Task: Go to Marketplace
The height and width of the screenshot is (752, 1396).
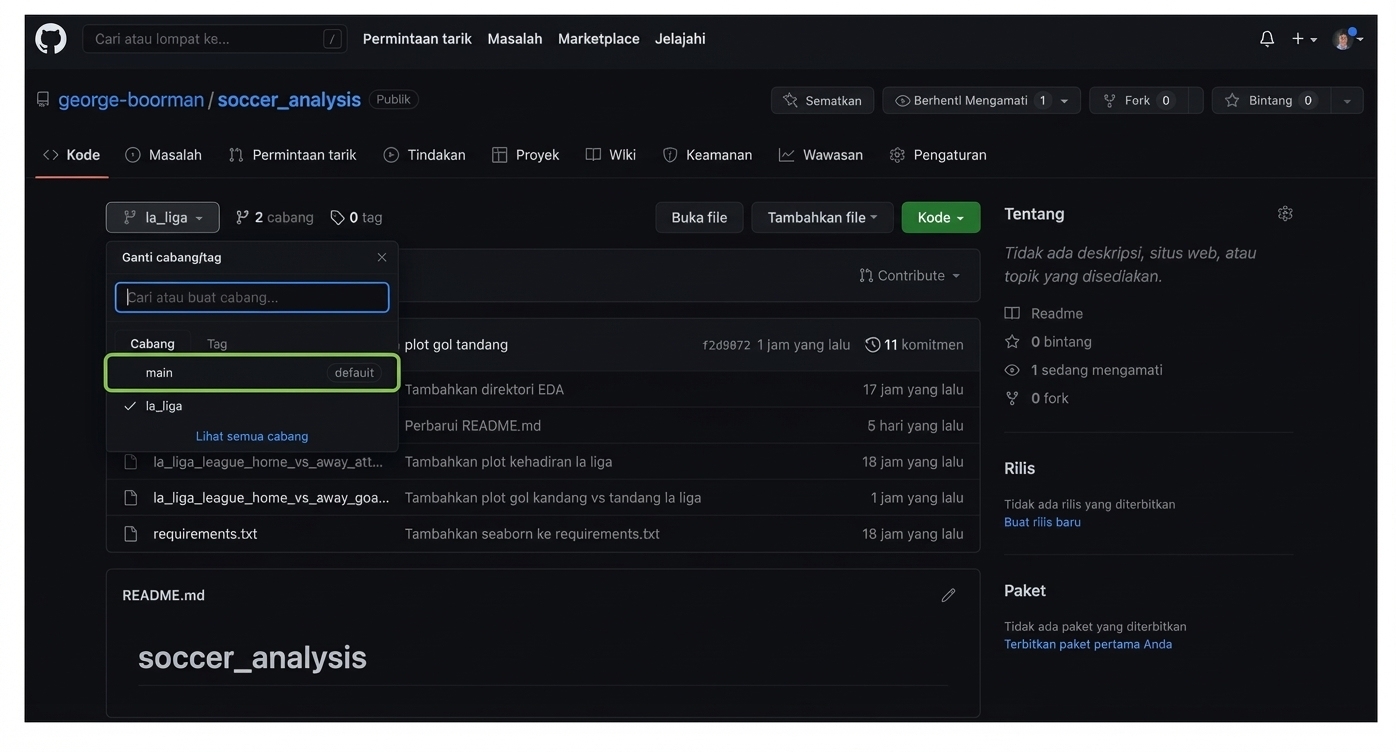Action: pos(599,39)
